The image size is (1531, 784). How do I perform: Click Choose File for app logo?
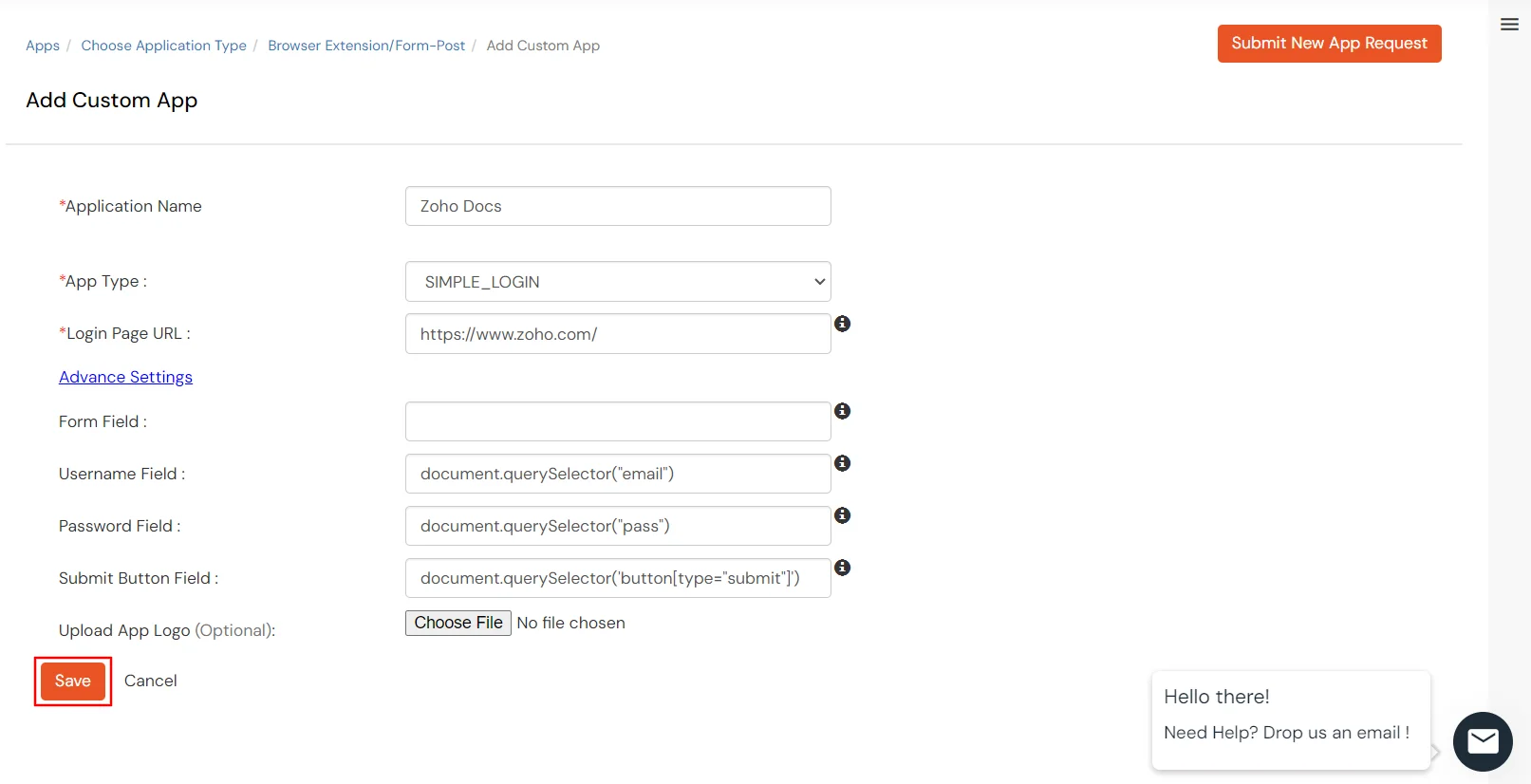[458, 623]
